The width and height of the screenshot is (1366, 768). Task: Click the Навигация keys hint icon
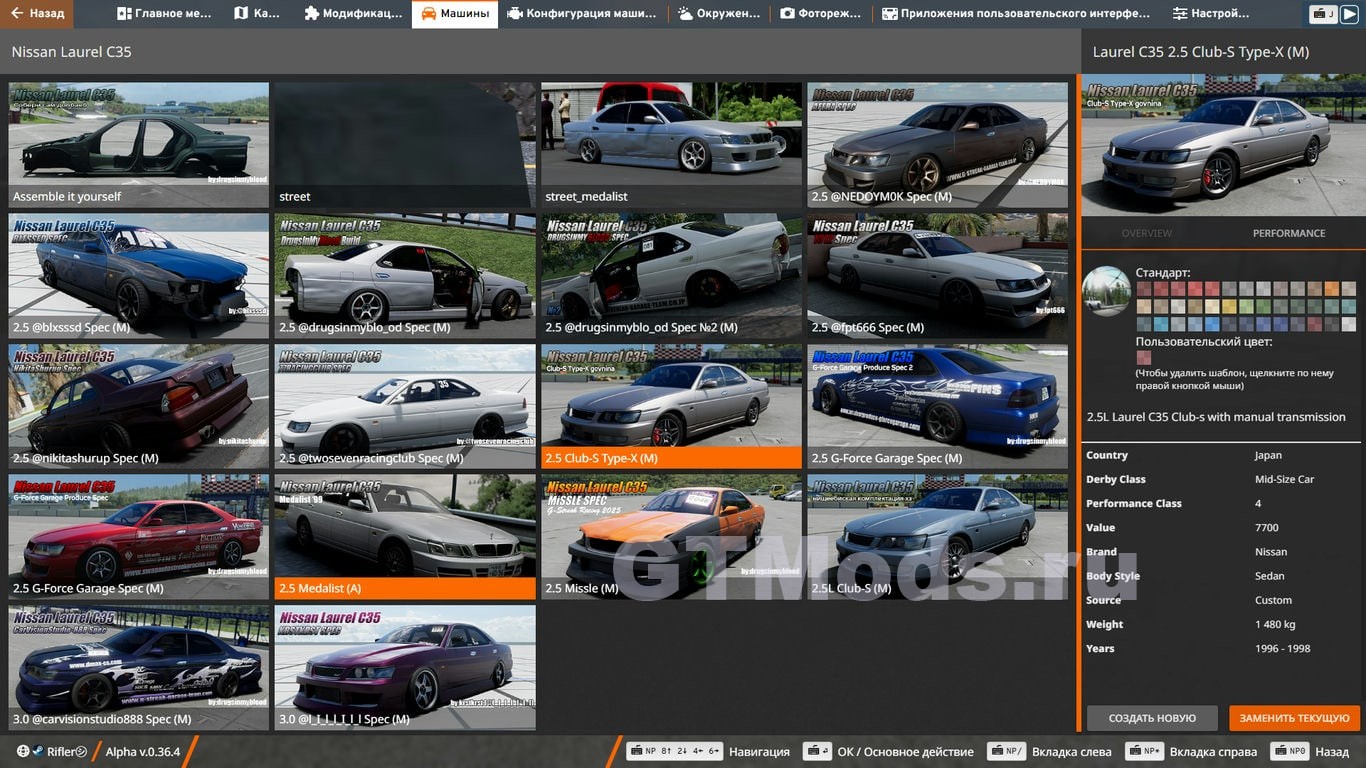(674, 751)
